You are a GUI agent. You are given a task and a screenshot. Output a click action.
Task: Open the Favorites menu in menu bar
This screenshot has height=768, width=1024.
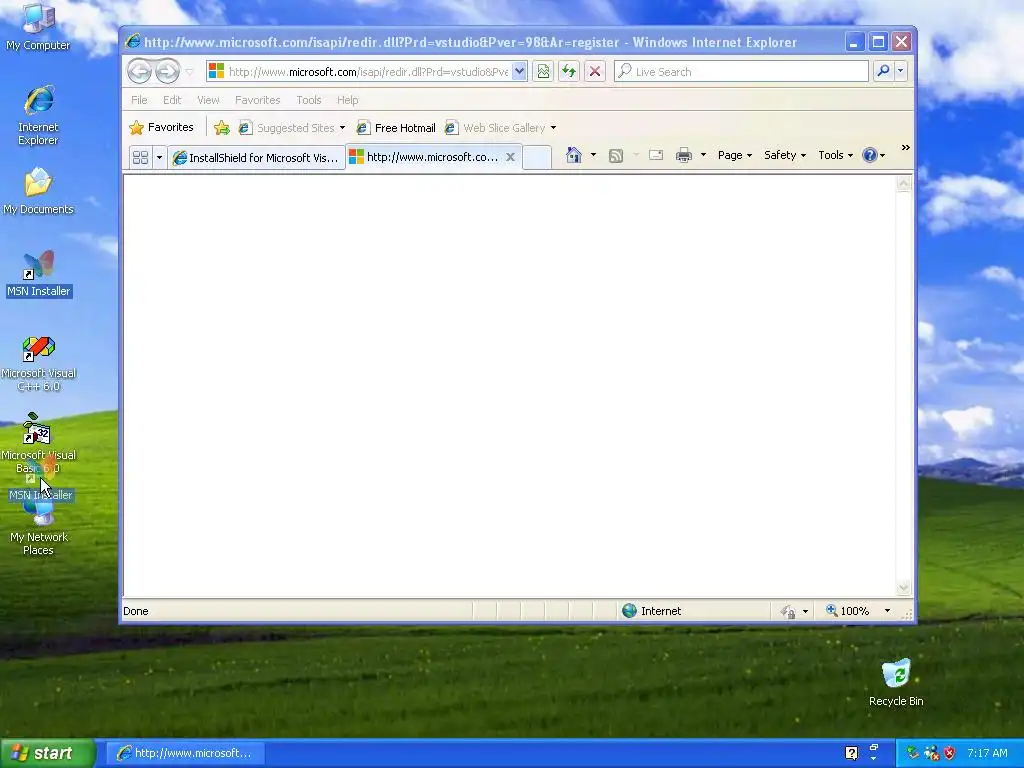point(257,100)
